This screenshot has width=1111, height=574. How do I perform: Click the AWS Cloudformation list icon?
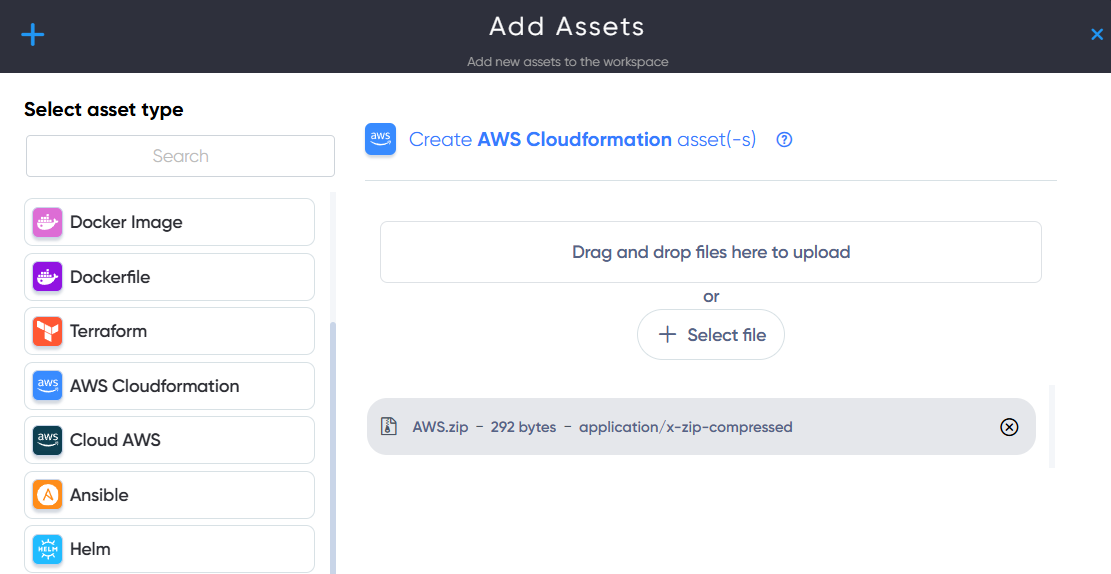click(x=47, y=386)
